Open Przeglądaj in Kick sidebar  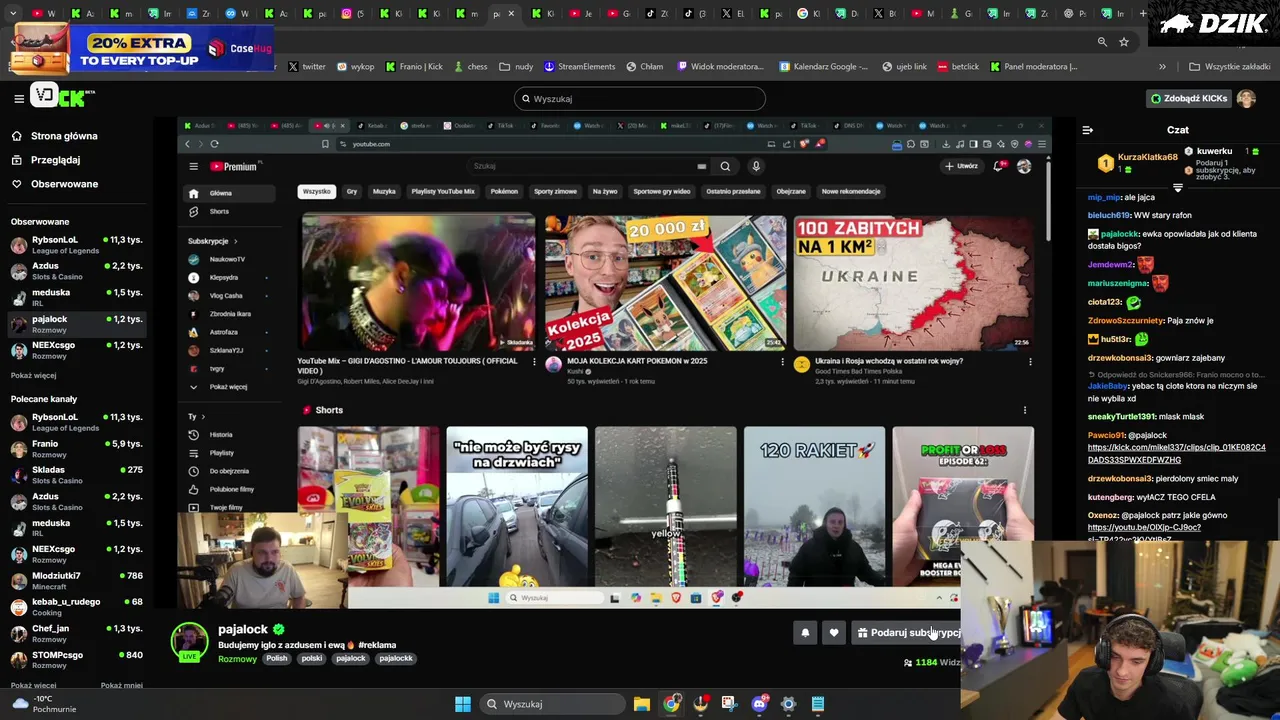point(55,160)
